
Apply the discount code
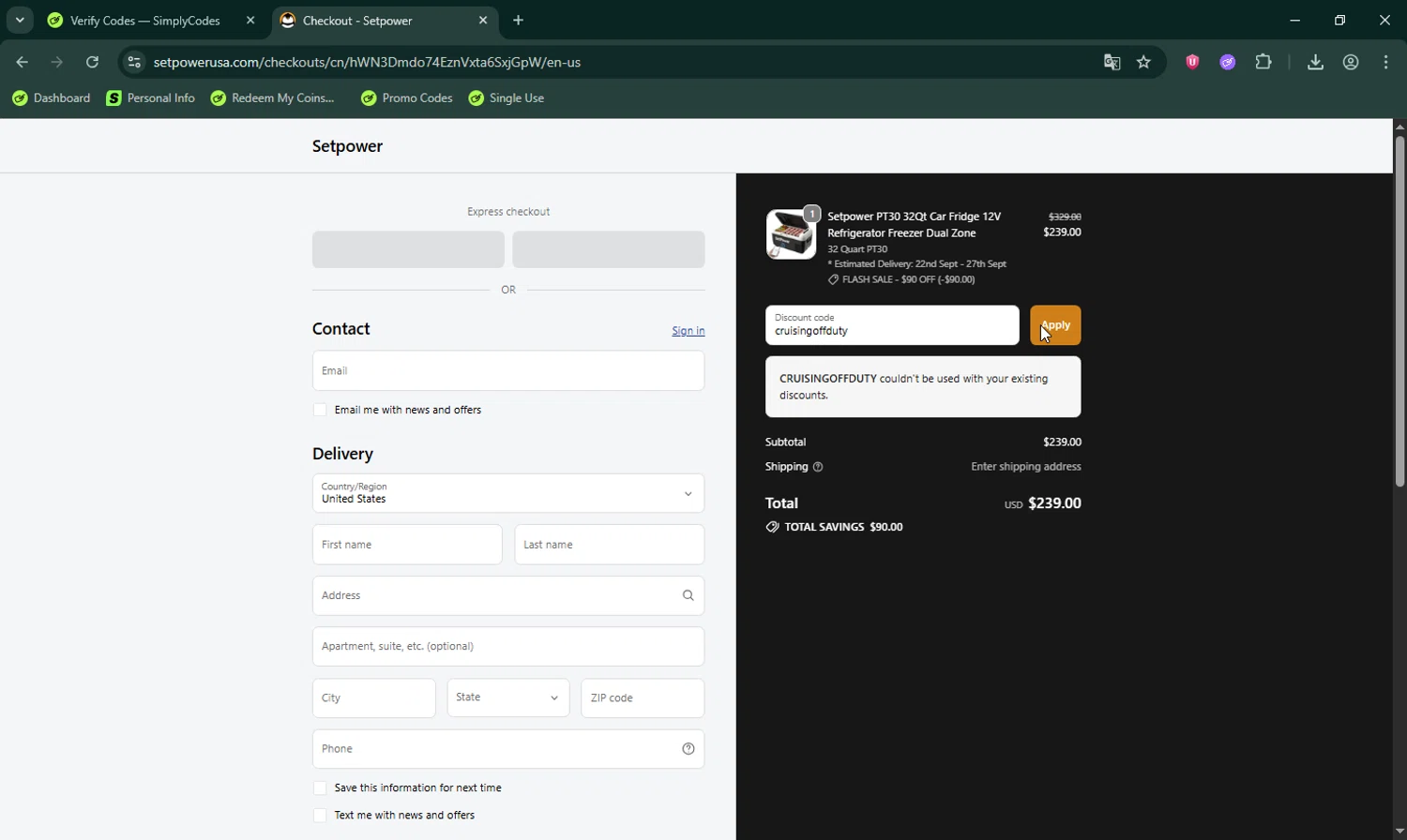1055,325
